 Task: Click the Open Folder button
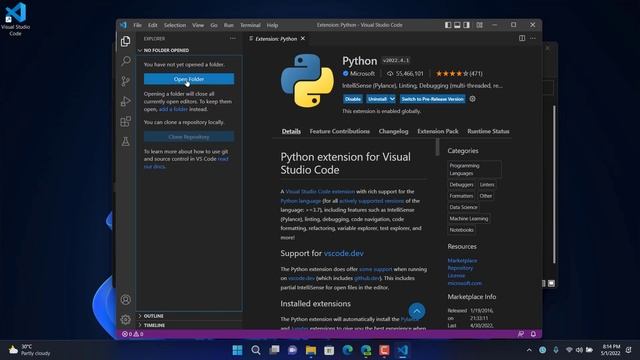(189, 79)
